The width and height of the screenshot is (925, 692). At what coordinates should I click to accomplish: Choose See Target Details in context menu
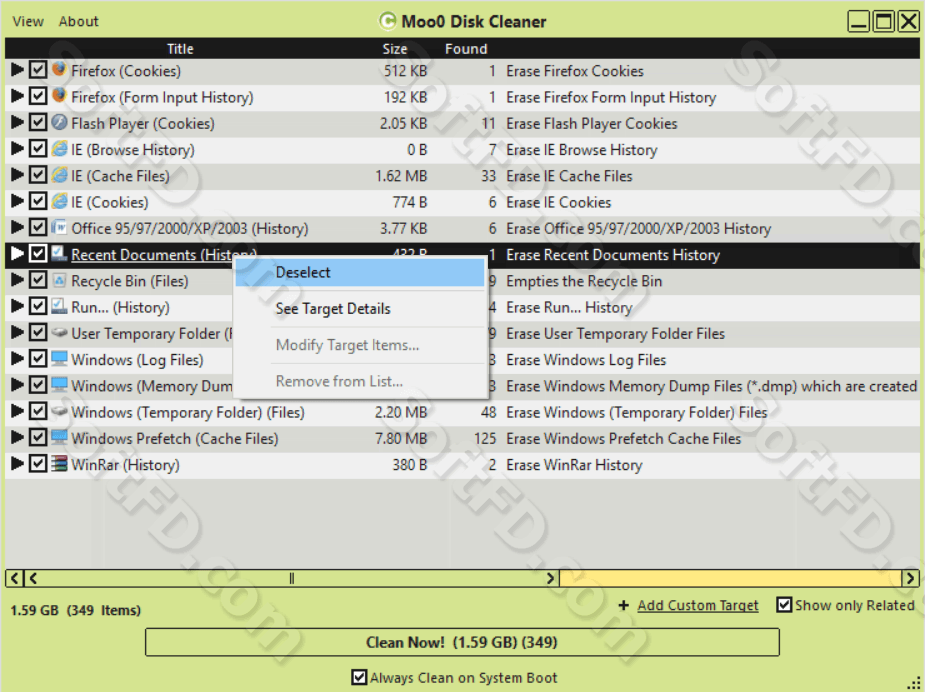[360, 309]
